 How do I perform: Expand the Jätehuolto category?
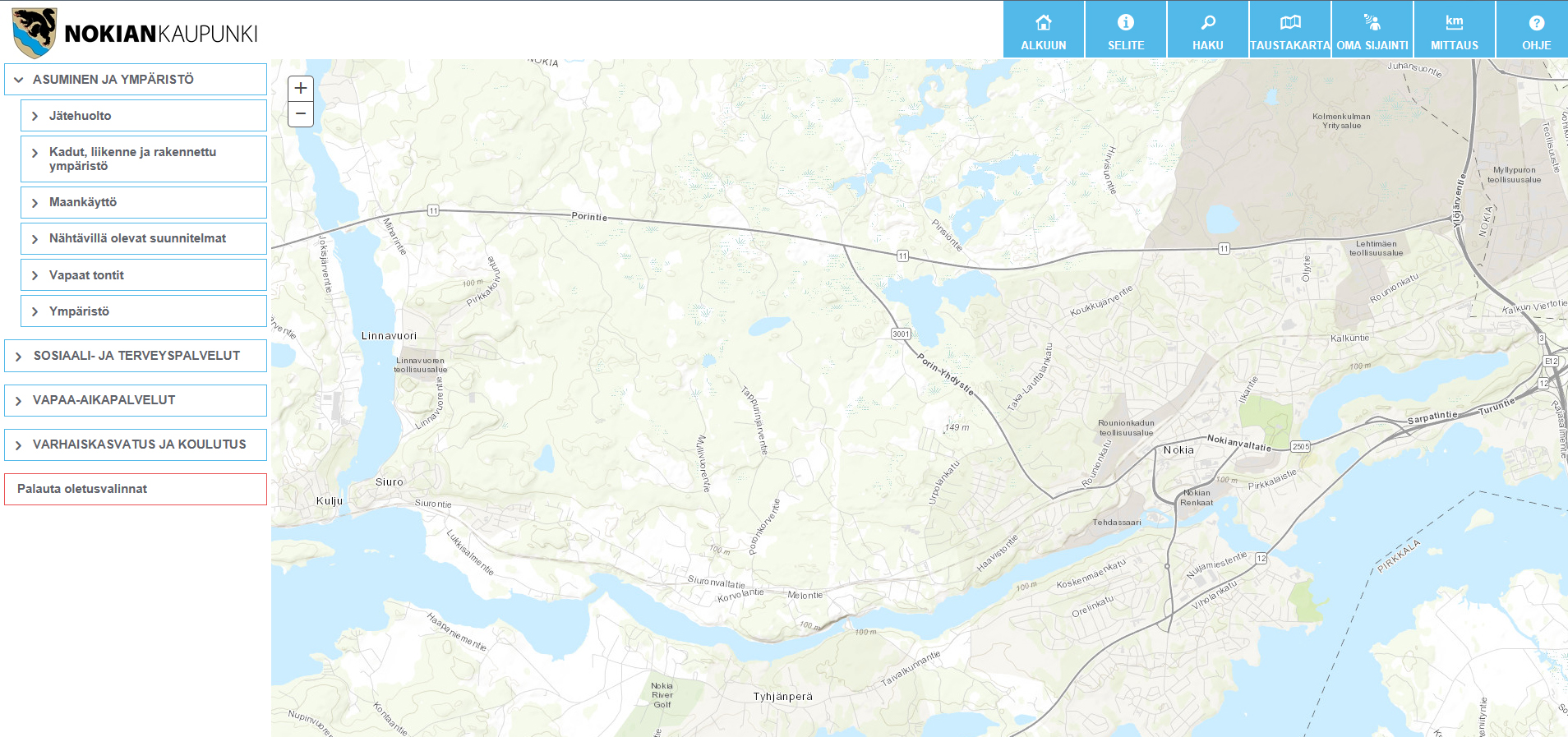click(144, 116)
